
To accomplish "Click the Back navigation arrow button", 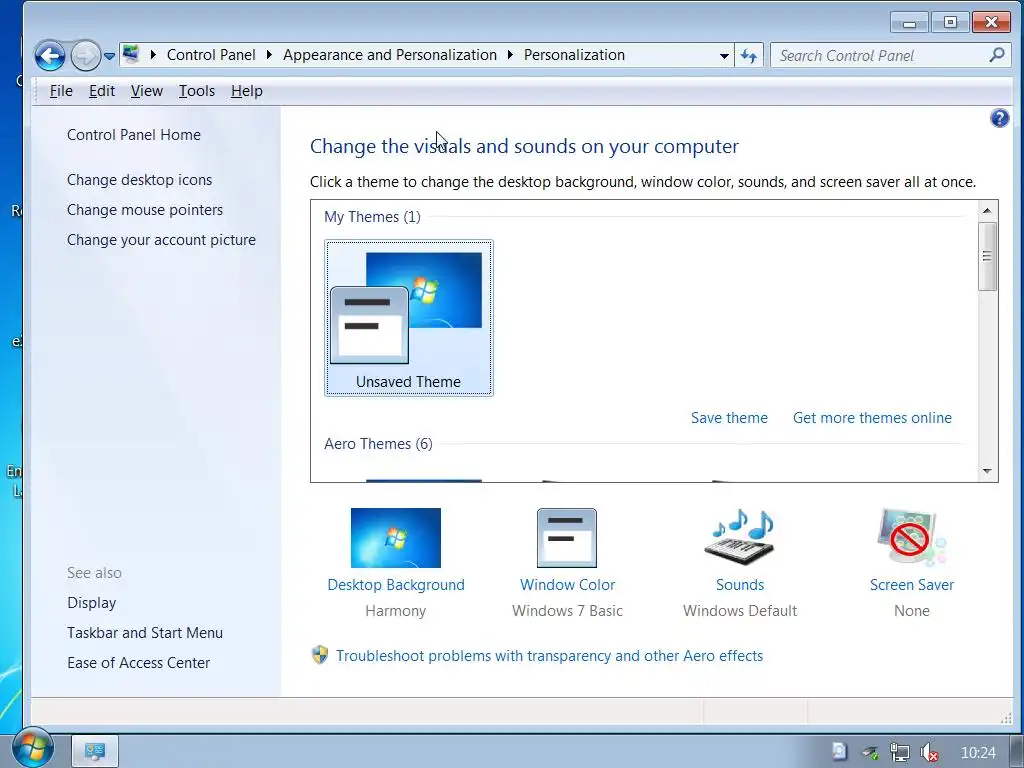I will 50,56.
